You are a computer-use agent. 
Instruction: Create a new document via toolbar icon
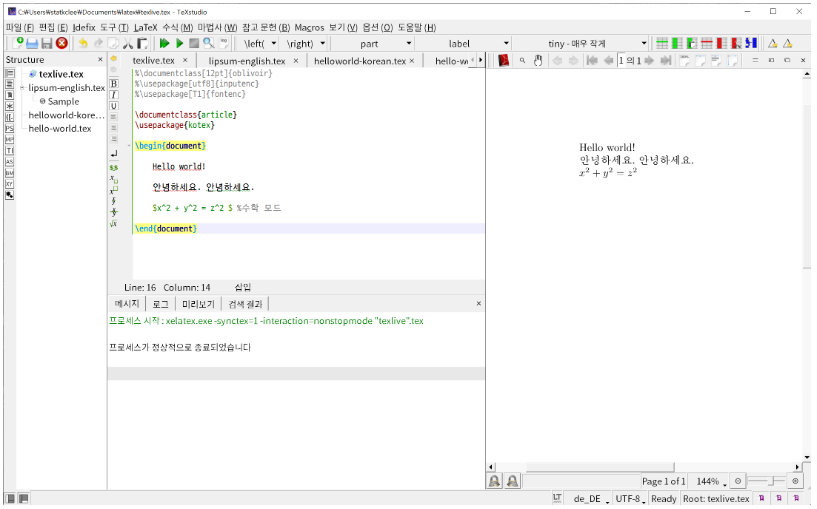(x=18, y=43)
